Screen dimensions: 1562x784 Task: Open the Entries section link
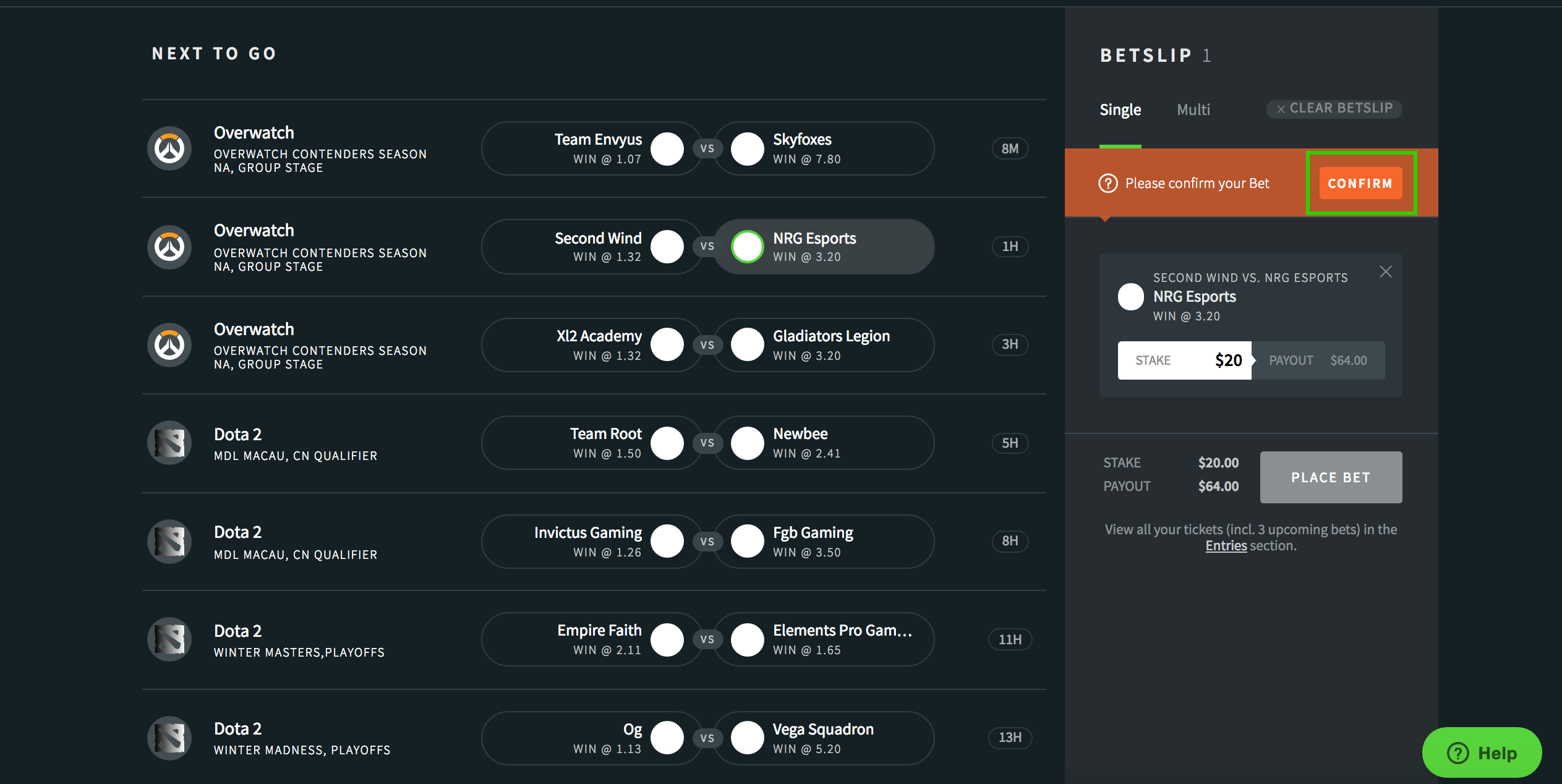pos(1226,546)
